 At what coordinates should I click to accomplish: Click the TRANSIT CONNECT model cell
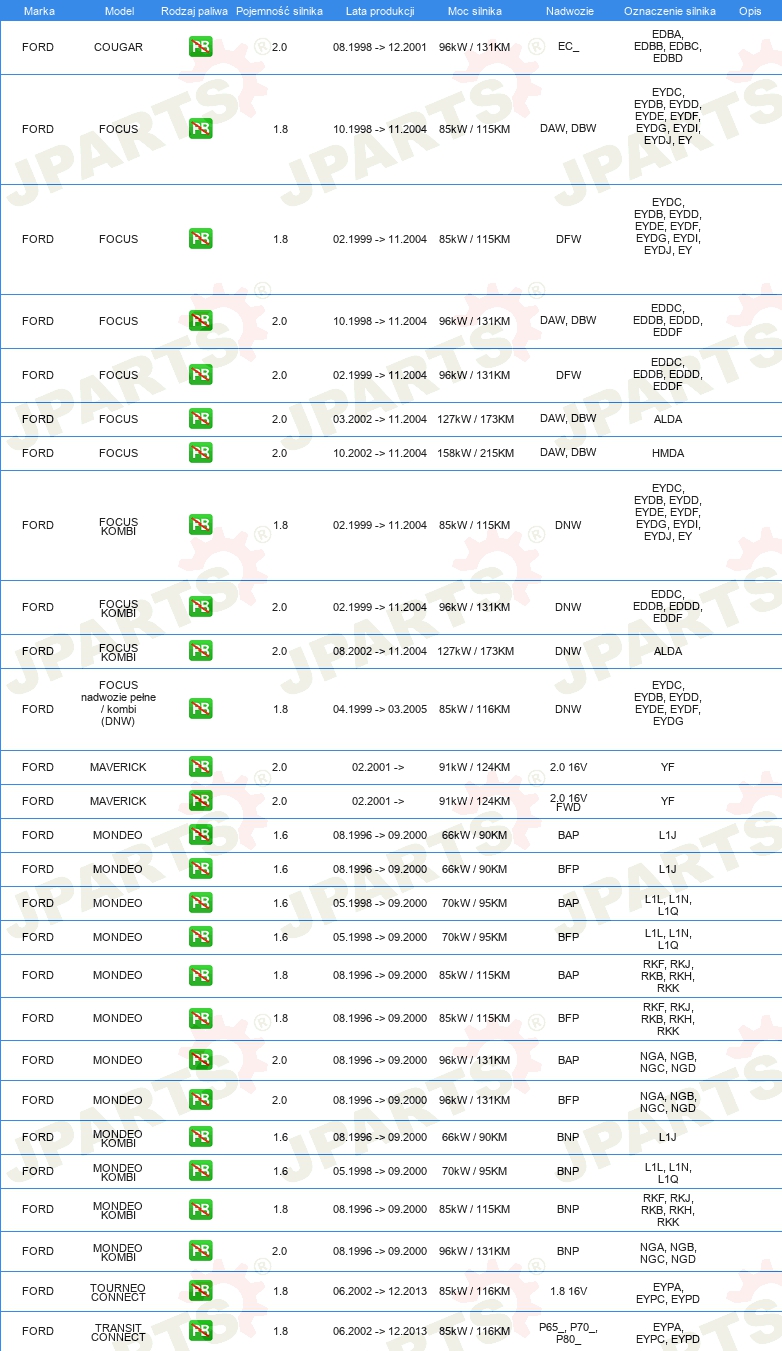[118, 1332]
